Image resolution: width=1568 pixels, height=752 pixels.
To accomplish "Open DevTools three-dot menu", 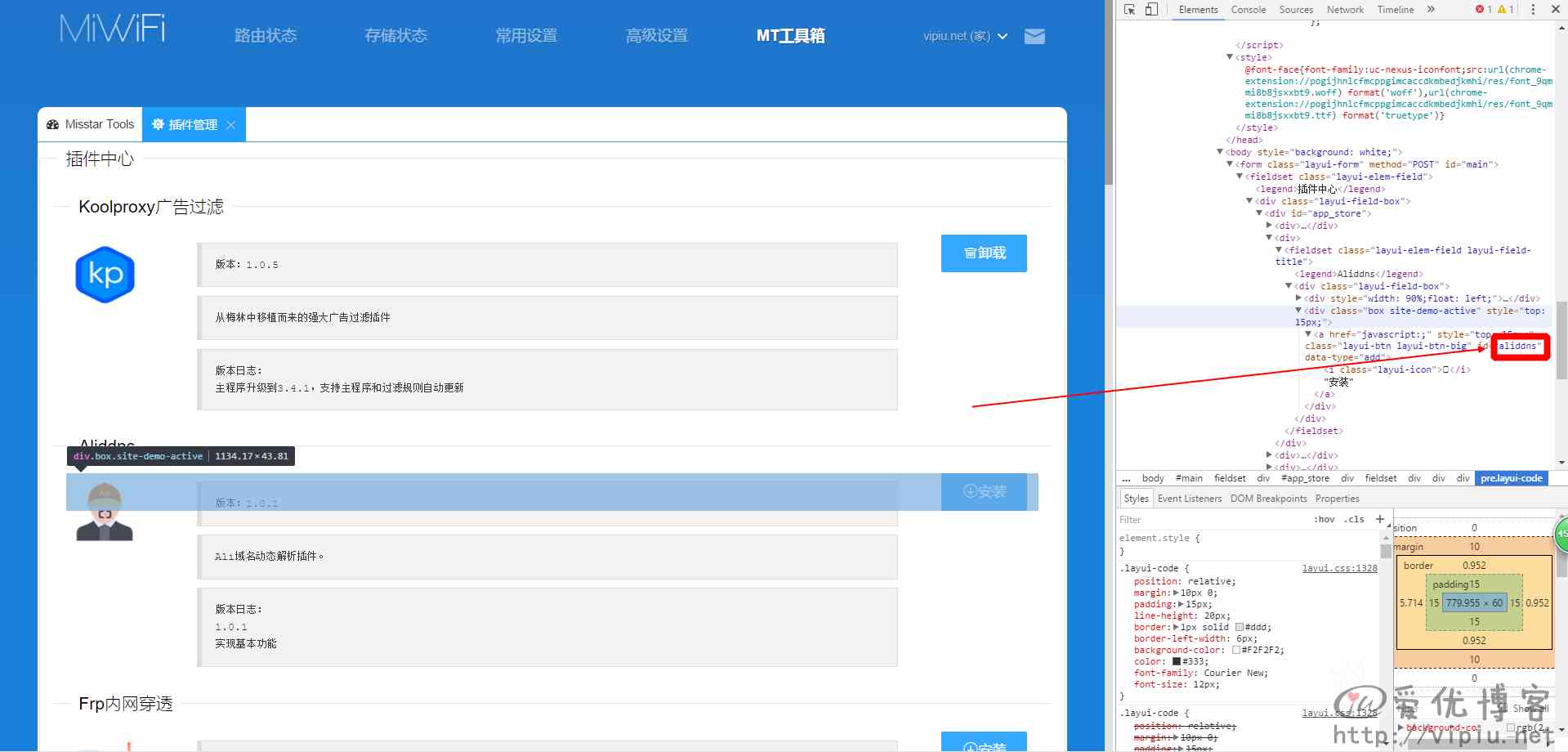I will click(x=1533, y=10).
